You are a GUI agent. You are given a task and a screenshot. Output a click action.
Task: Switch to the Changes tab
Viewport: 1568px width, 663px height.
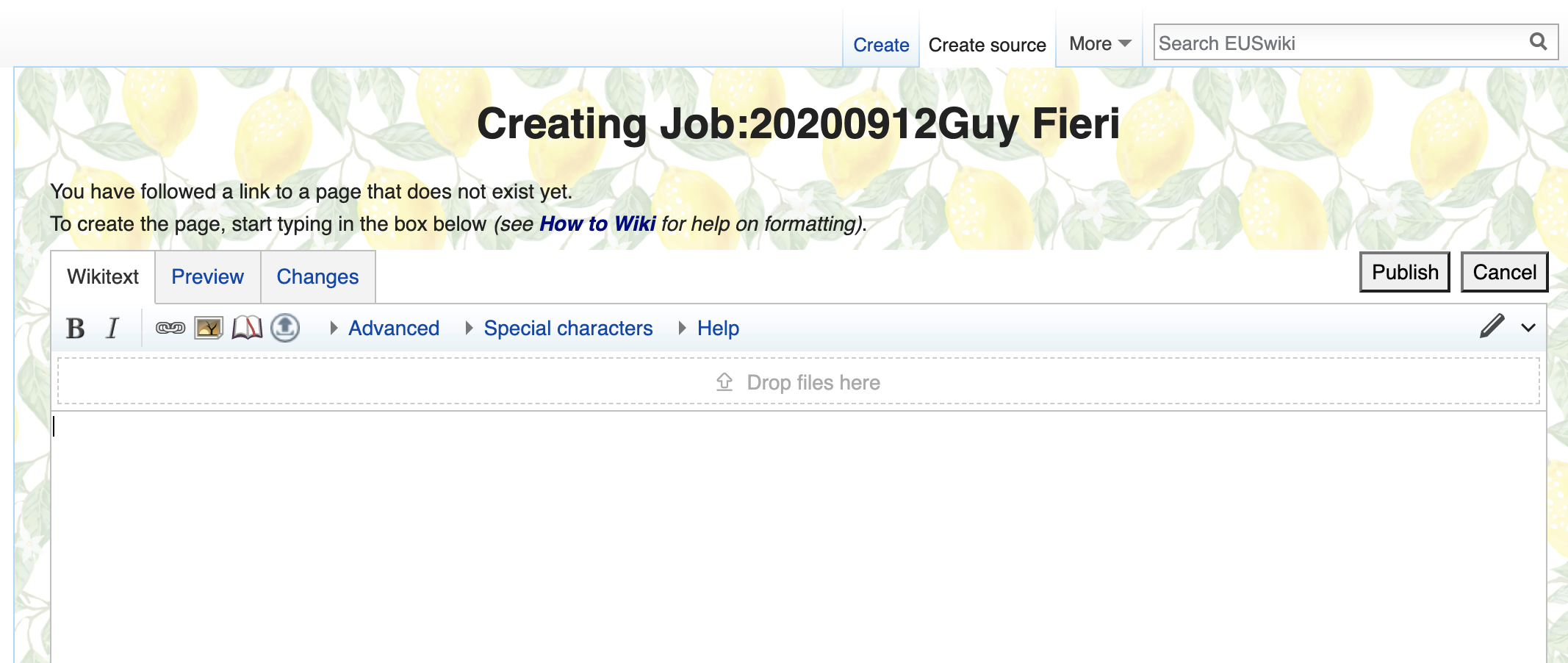317,276
